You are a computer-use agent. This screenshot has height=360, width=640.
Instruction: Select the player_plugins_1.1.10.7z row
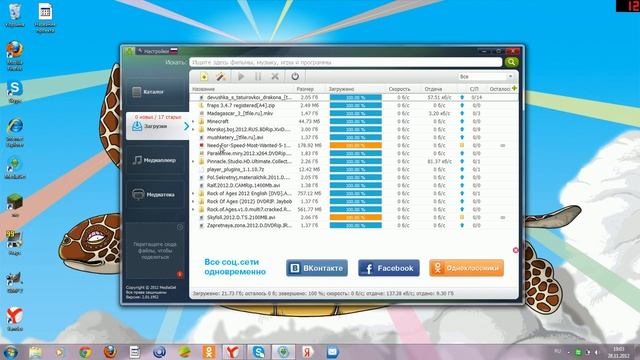coord(353,169)
